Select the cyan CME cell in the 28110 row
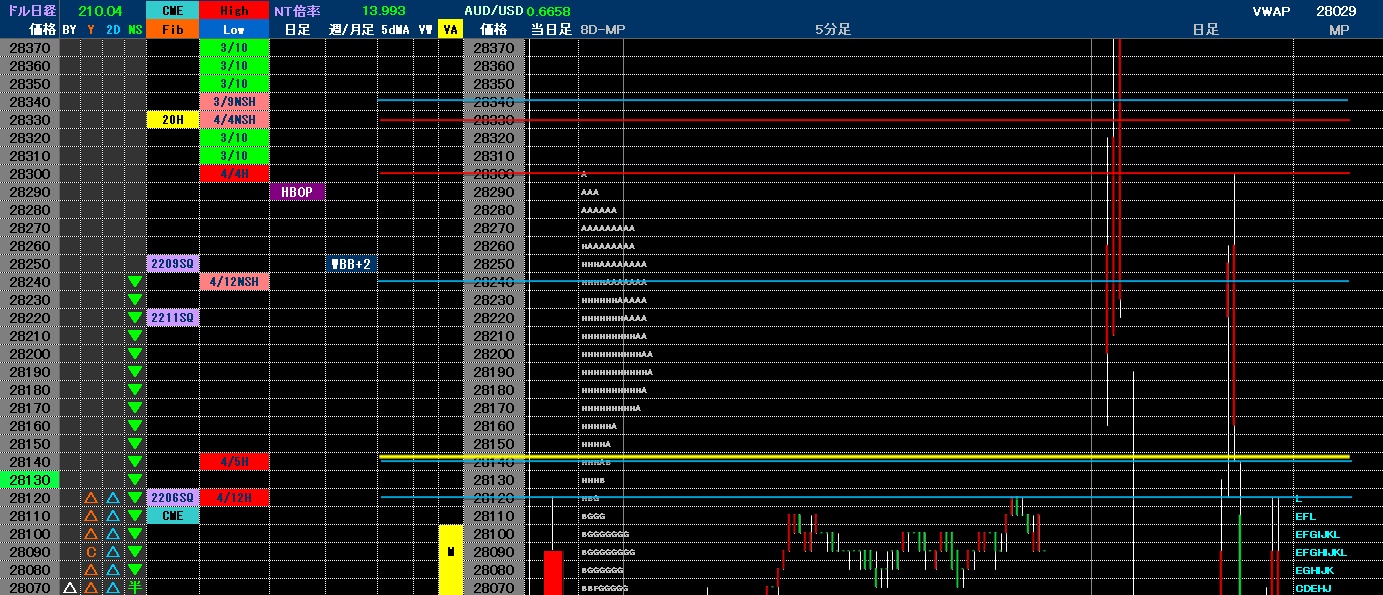The height and width of the screenshot is (595, 1383). 172,516
